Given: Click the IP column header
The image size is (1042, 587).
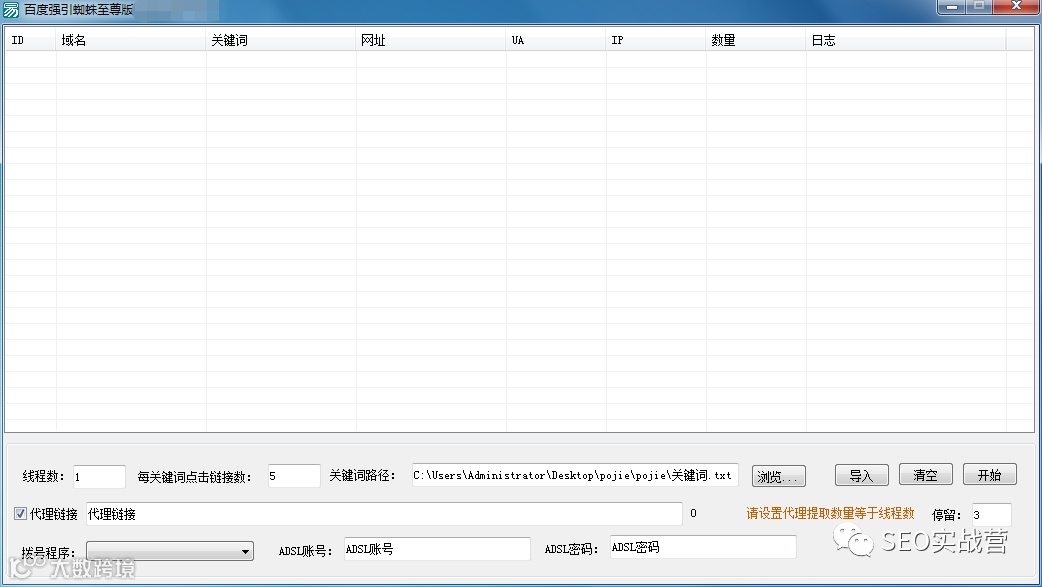Looking at the screenshot, I should pyautogui.click(x=656, y=40).
